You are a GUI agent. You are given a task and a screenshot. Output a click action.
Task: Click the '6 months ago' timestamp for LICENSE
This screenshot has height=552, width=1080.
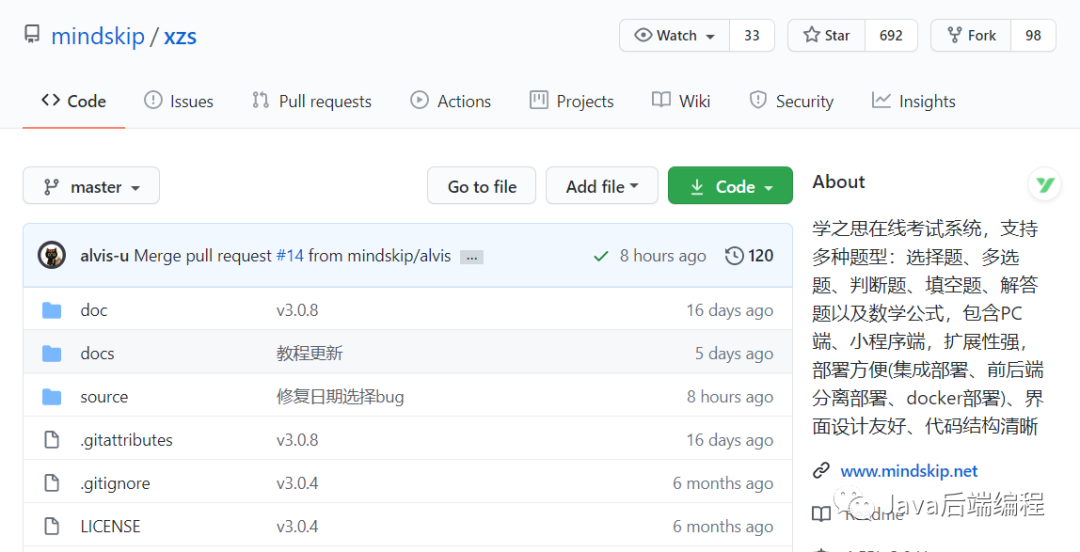[x=723, y=527]
